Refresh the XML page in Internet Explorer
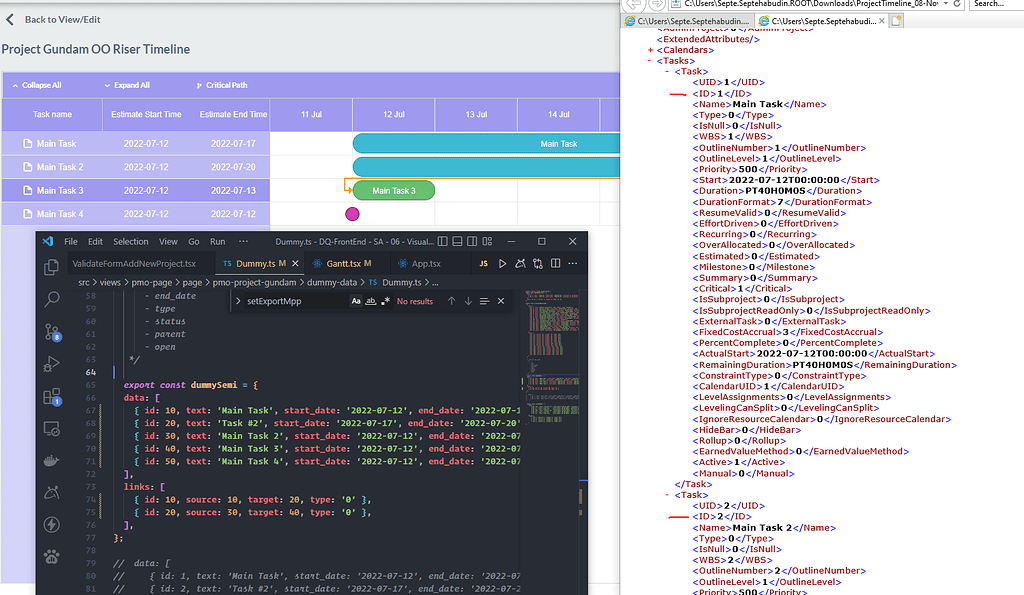 coord(957,4)
